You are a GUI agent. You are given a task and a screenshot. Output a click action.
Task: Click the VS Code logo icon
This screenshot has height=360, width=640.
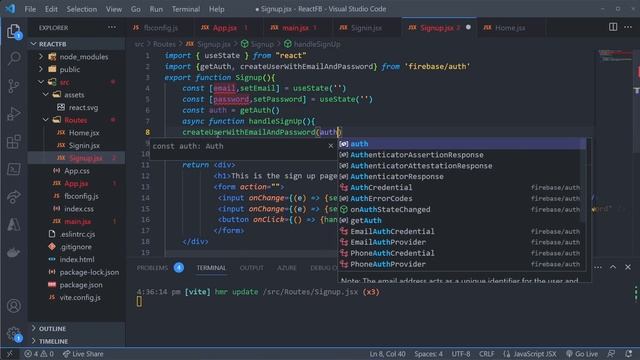click(x=11, y=9)
